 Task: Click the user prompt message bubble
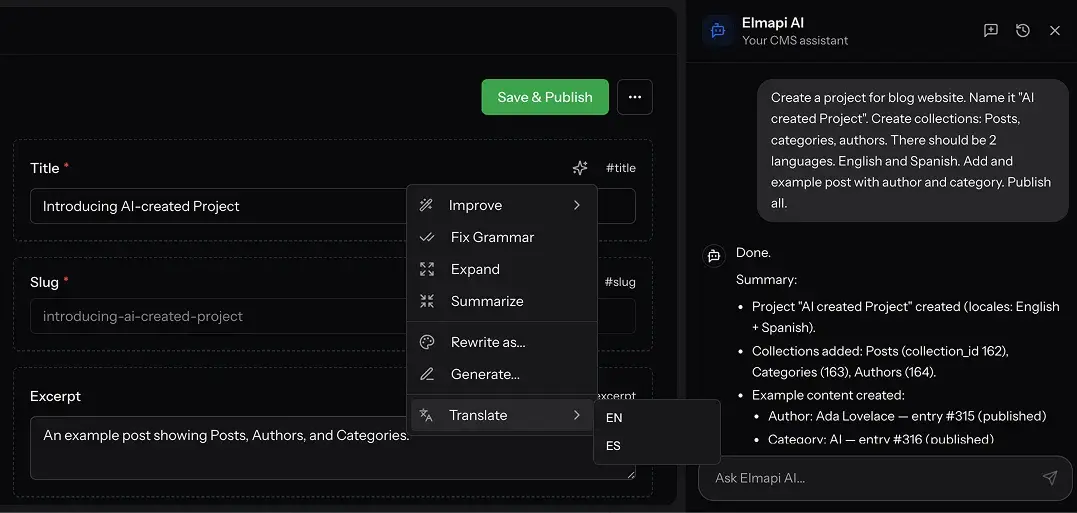911,150
